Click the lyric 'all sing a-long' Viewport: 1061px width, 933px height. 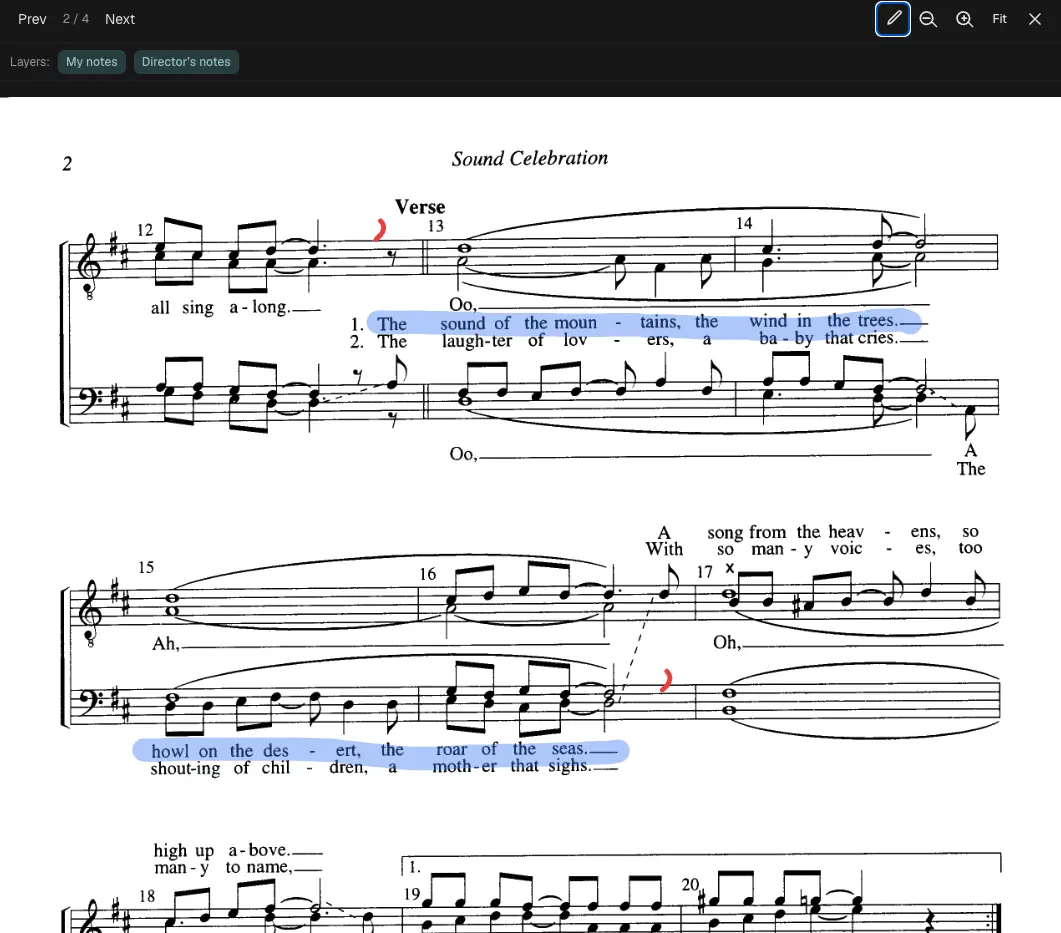221,307
